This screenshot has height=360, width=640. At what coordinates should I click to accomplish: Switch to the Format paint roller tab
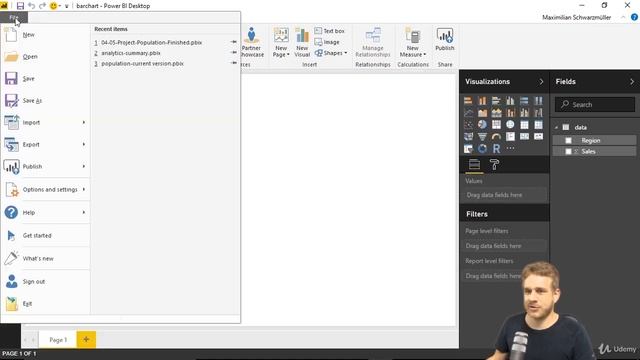point(494,164)
